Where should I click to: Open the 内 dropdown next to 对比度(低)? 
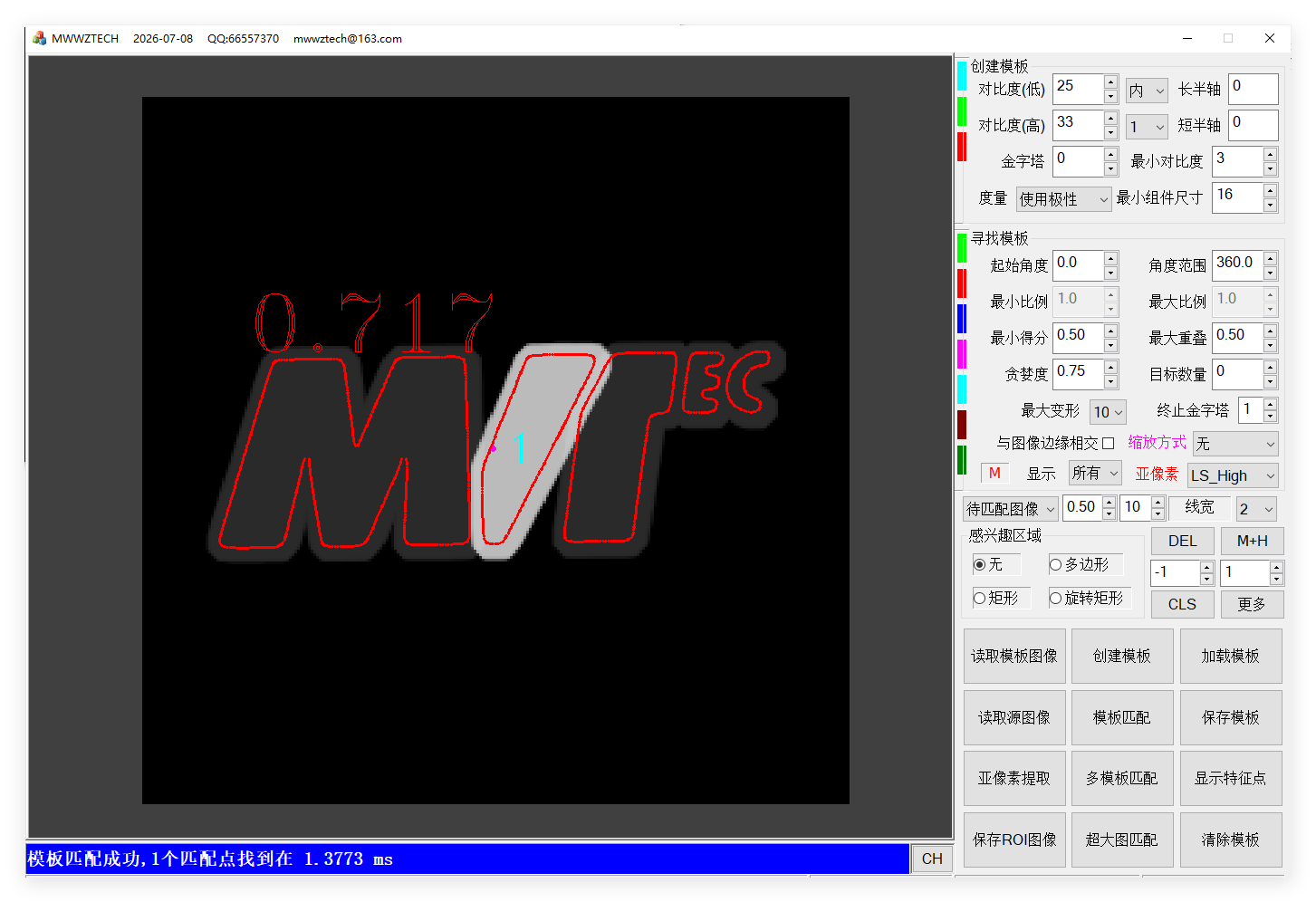[x=1147, y=91]
